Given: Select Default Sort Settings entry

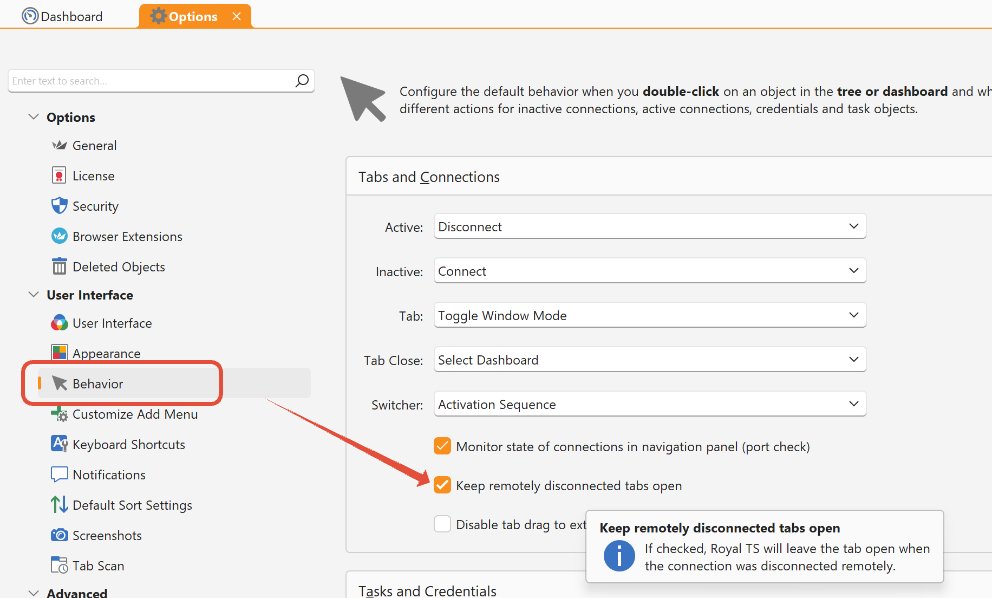Looking at the screenshot, I should (132, 505).
